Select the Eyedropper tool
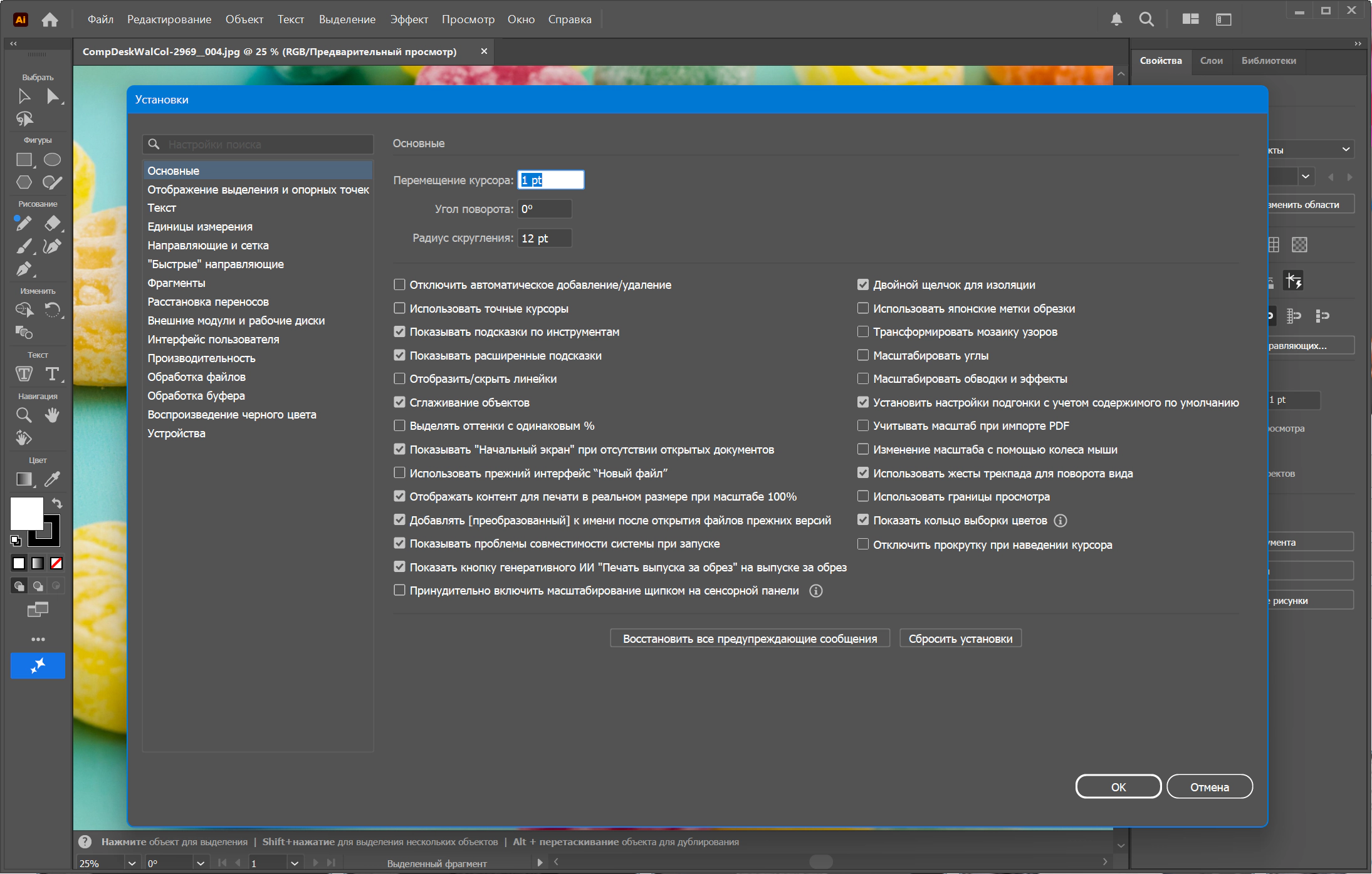 [53, 479]
